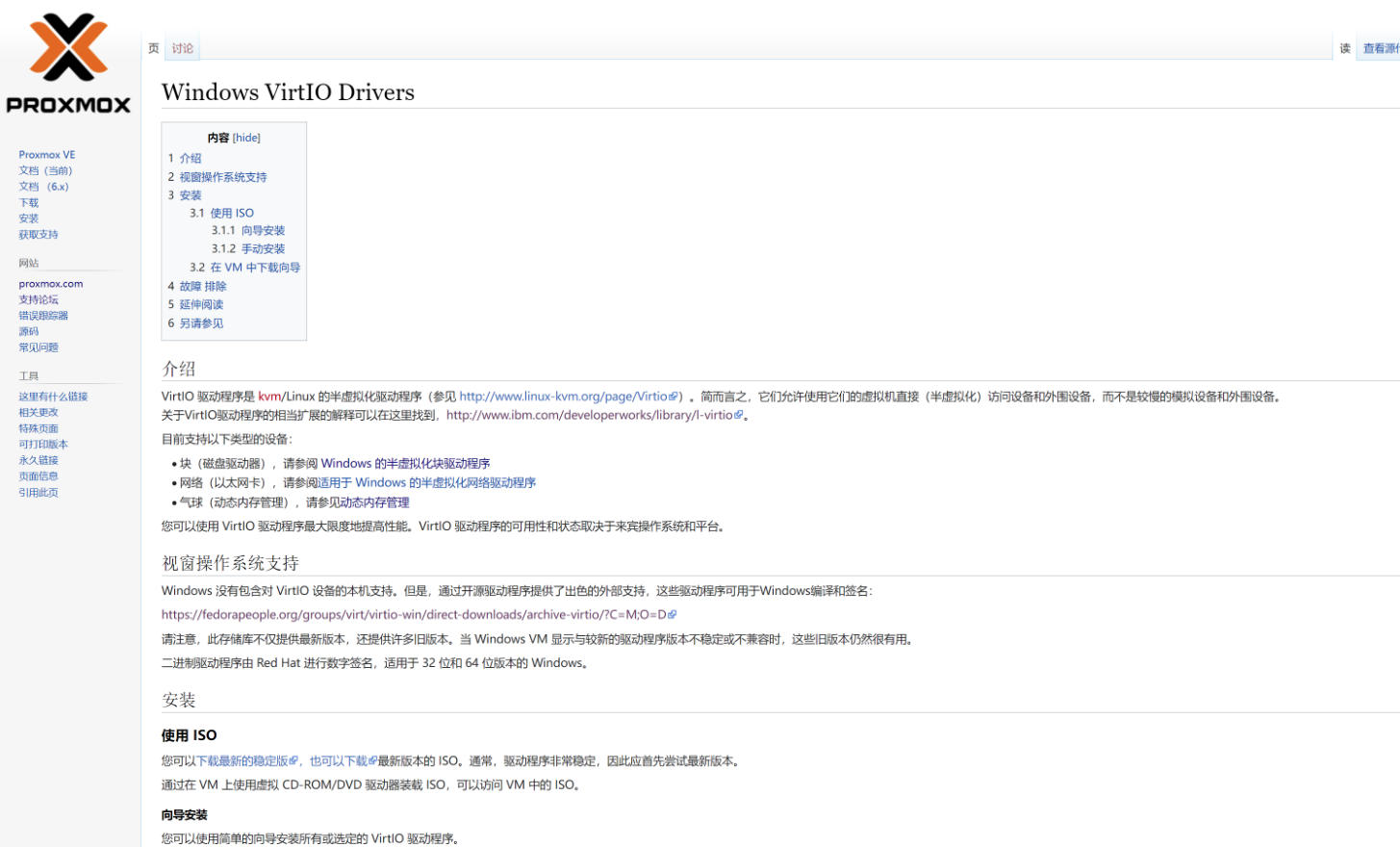Open the fedorapeople virtio-win archive link
The width and height of the screenshot is (1400, 847).
click(414, 615)
